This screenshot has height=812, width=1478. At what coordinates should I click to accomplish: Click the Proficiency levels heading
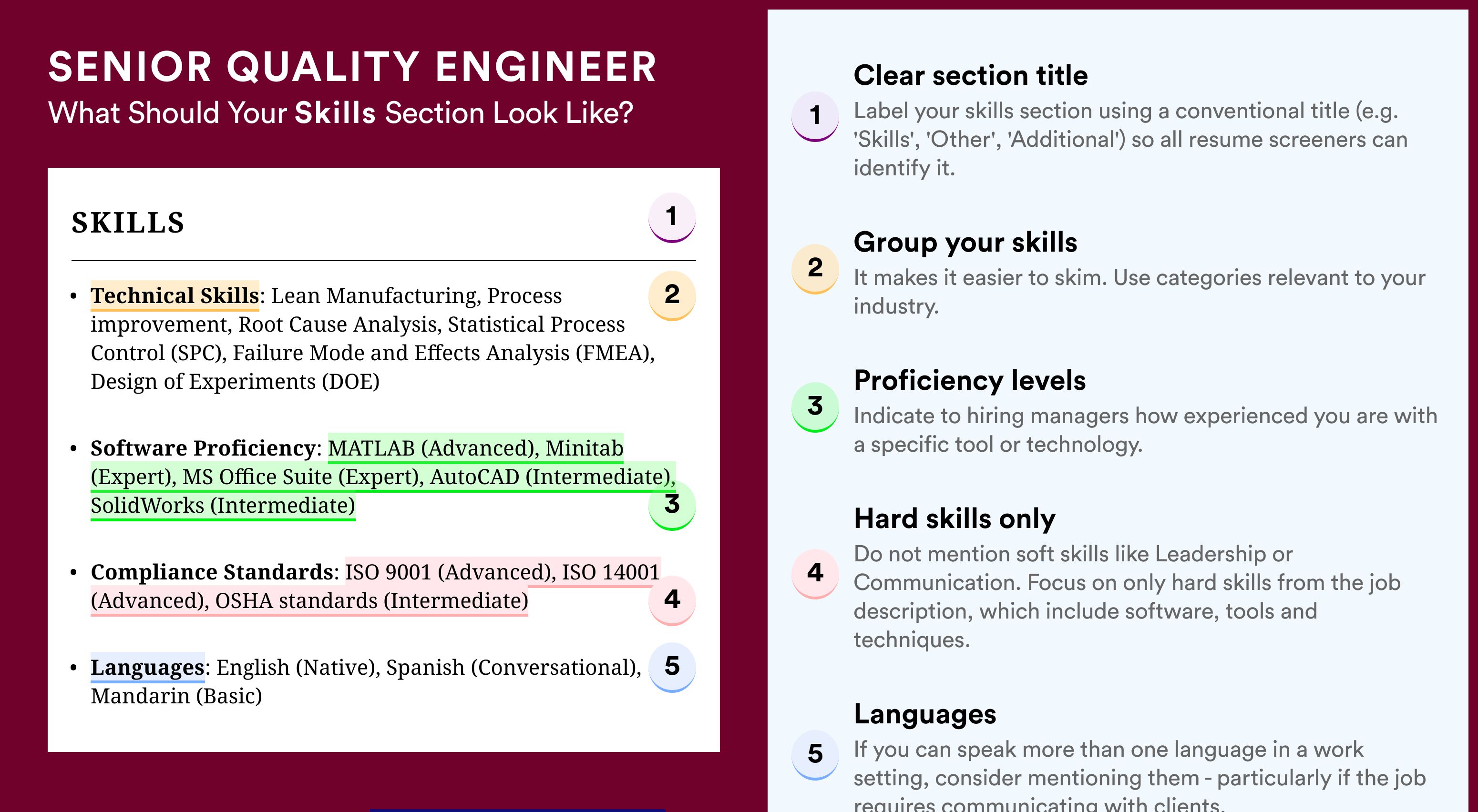coord(970,380)
